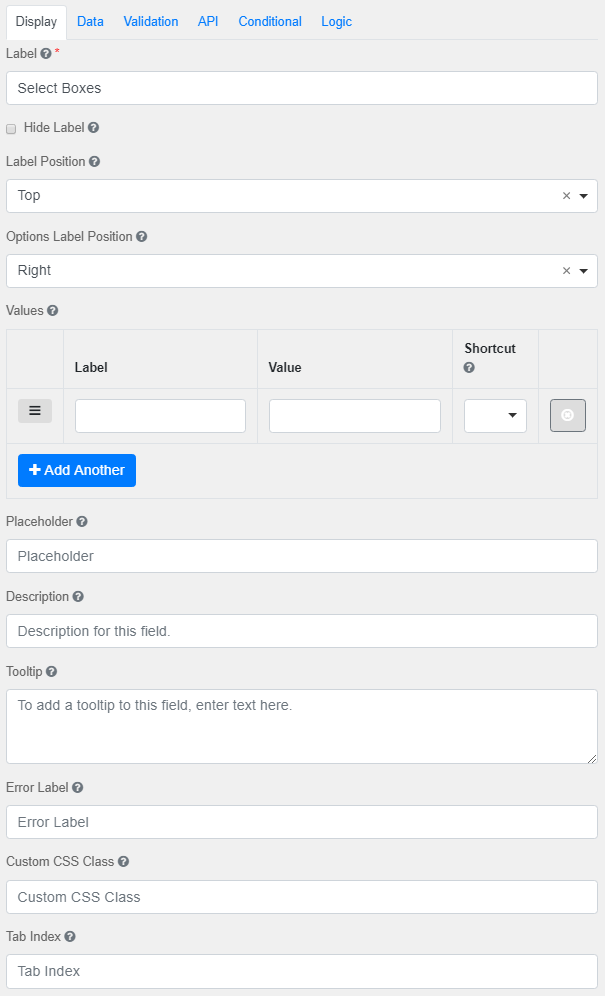605x996 pixels.
Task: Click the Description help icon
Action: pyautogui.click(x=80, y=596)
